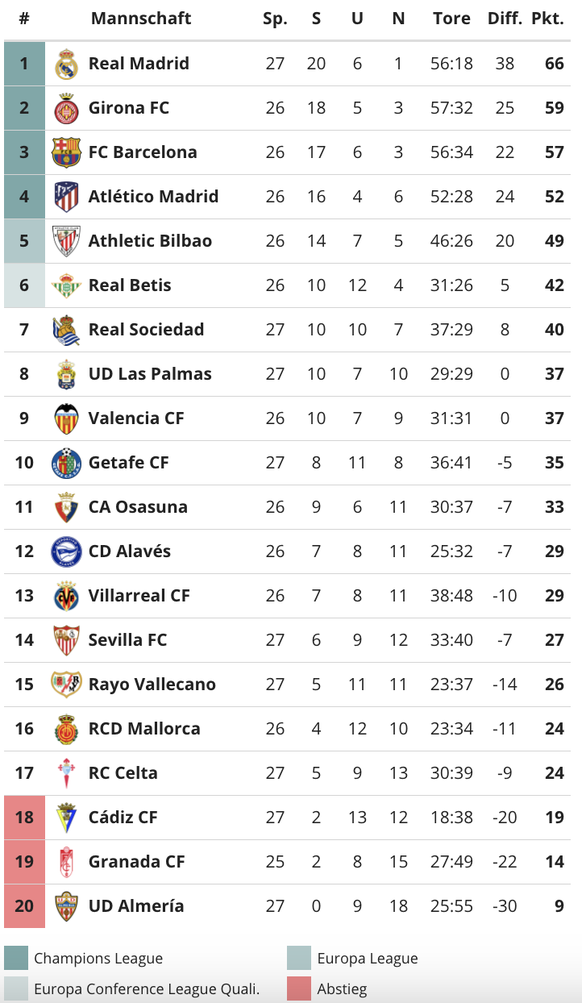Open the UD Almería team link
This screenshot has height=1003, width=582.
pos(136,906)
